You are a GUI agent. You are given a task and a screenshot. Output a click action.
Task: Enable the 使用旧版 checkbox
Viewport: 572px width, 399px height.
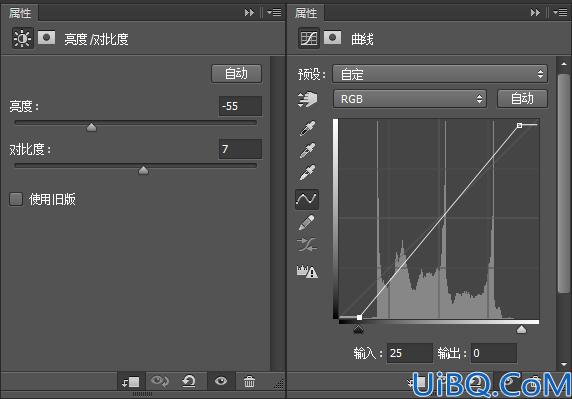(x=16, y=199)
